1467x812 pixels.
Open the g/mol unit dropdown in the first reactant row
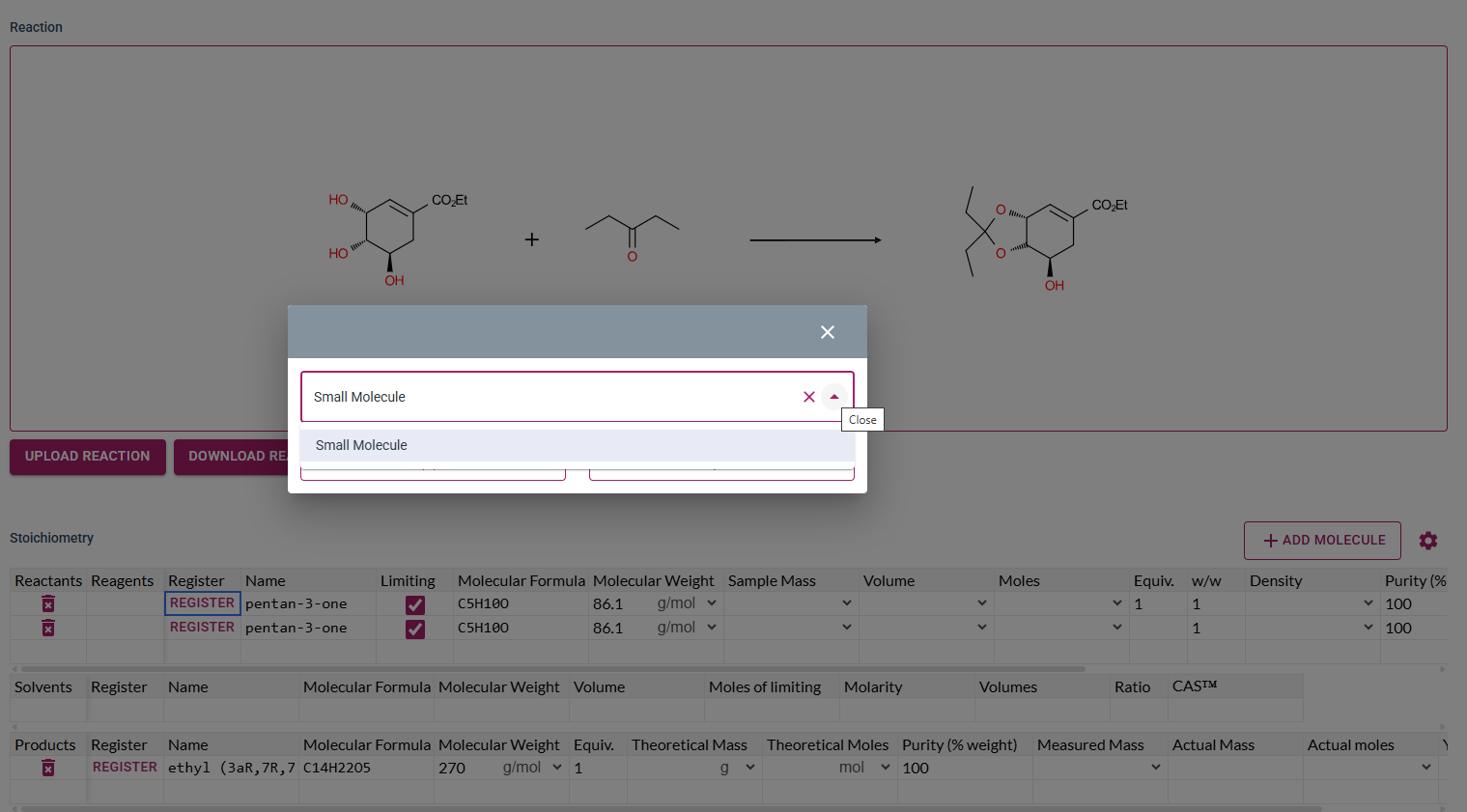point(712,603)
